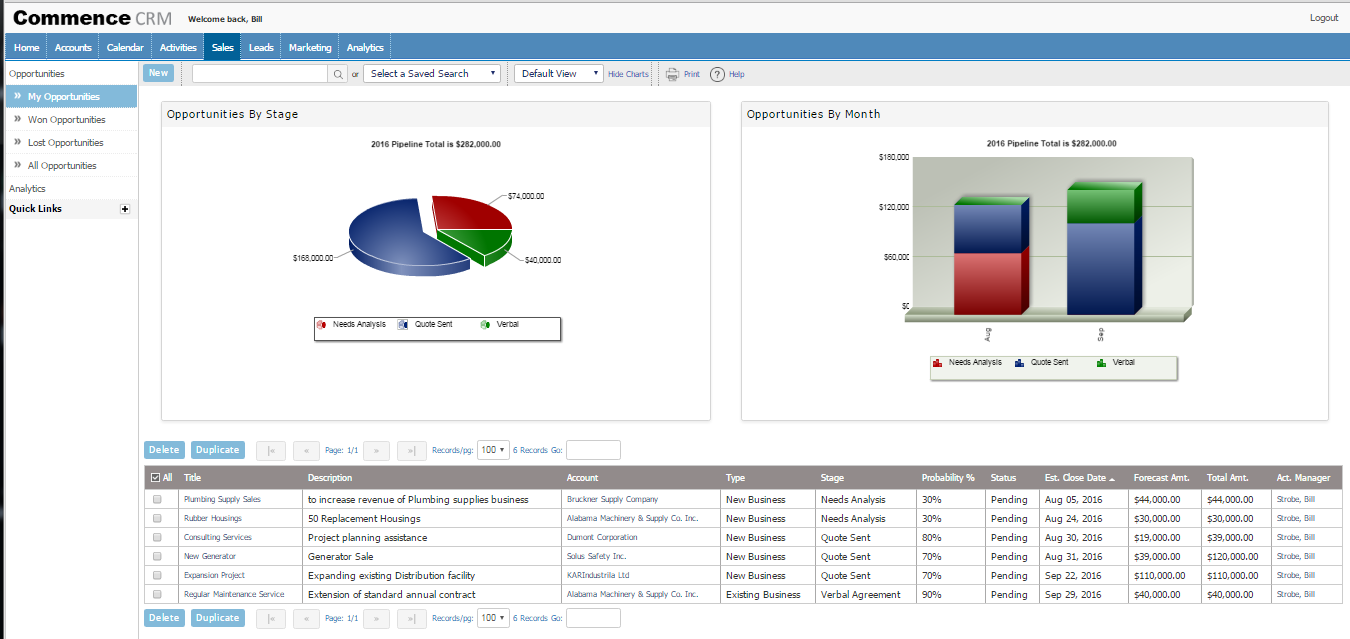Image resolution: width=1350 pixels, height=639 pixels.
Task: Go to first page in top pager
Action: [271, 451]
